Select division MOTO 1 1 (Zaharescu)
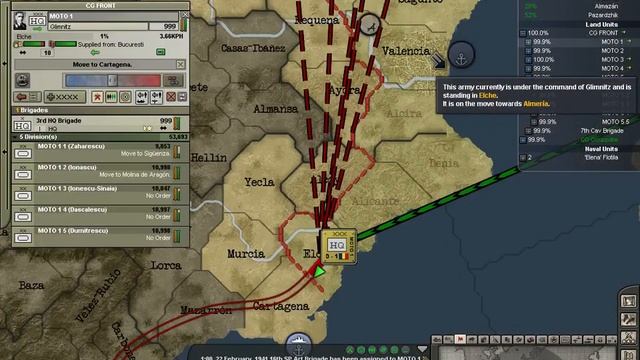 (x=100, y=151)
